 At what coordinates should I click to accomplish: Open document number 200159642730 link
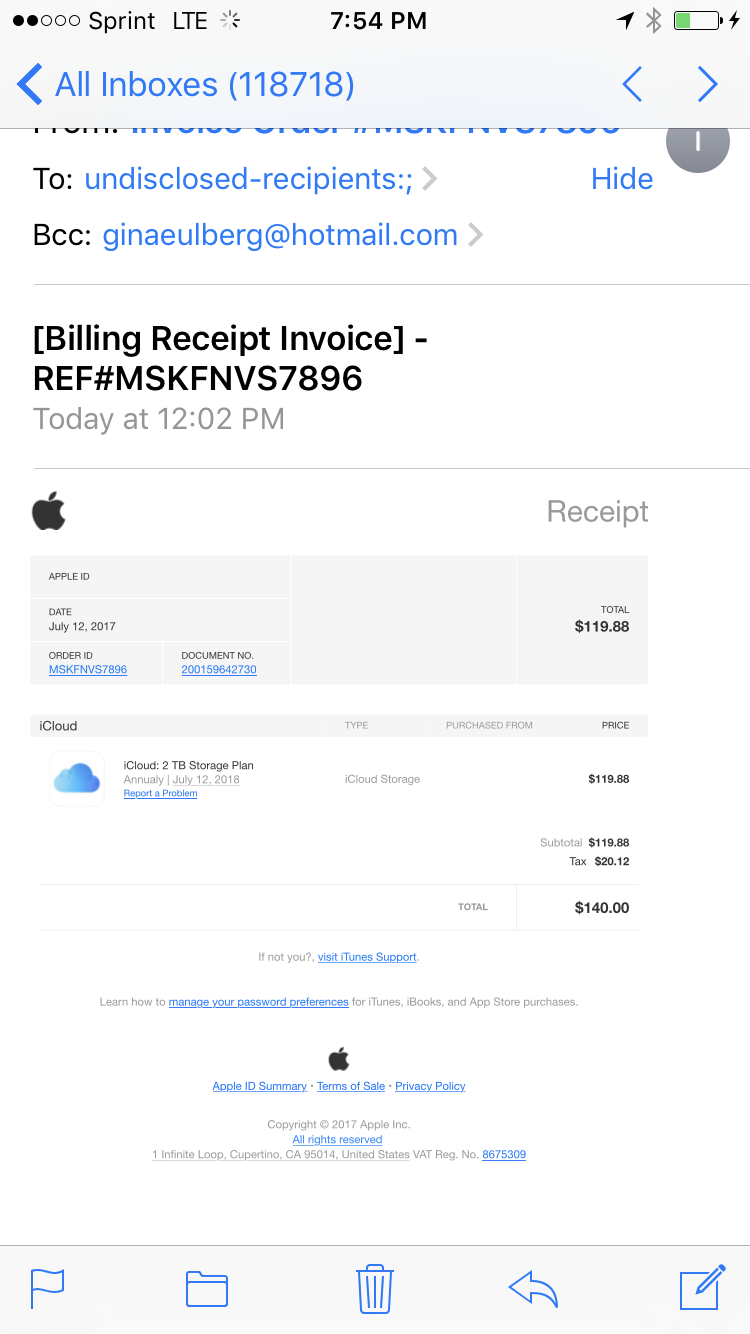pos(219,670)
